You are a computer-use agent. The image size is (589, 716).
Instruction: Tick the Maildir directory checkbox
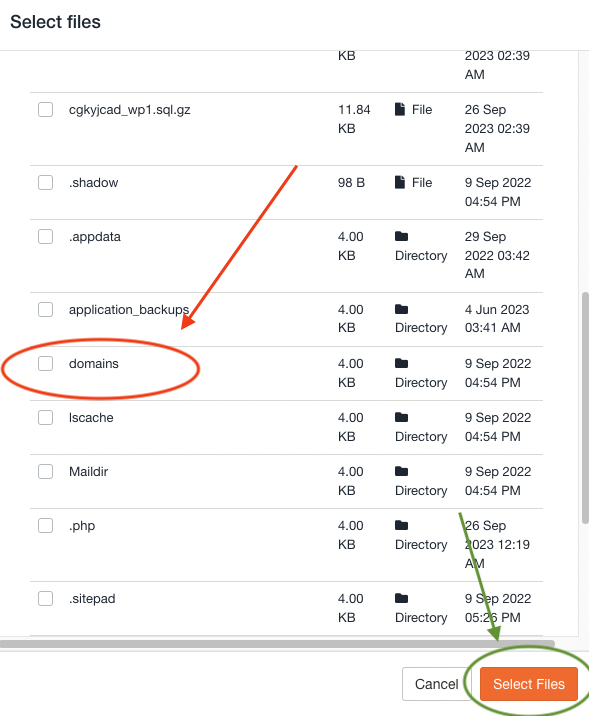tap(45, 471)
